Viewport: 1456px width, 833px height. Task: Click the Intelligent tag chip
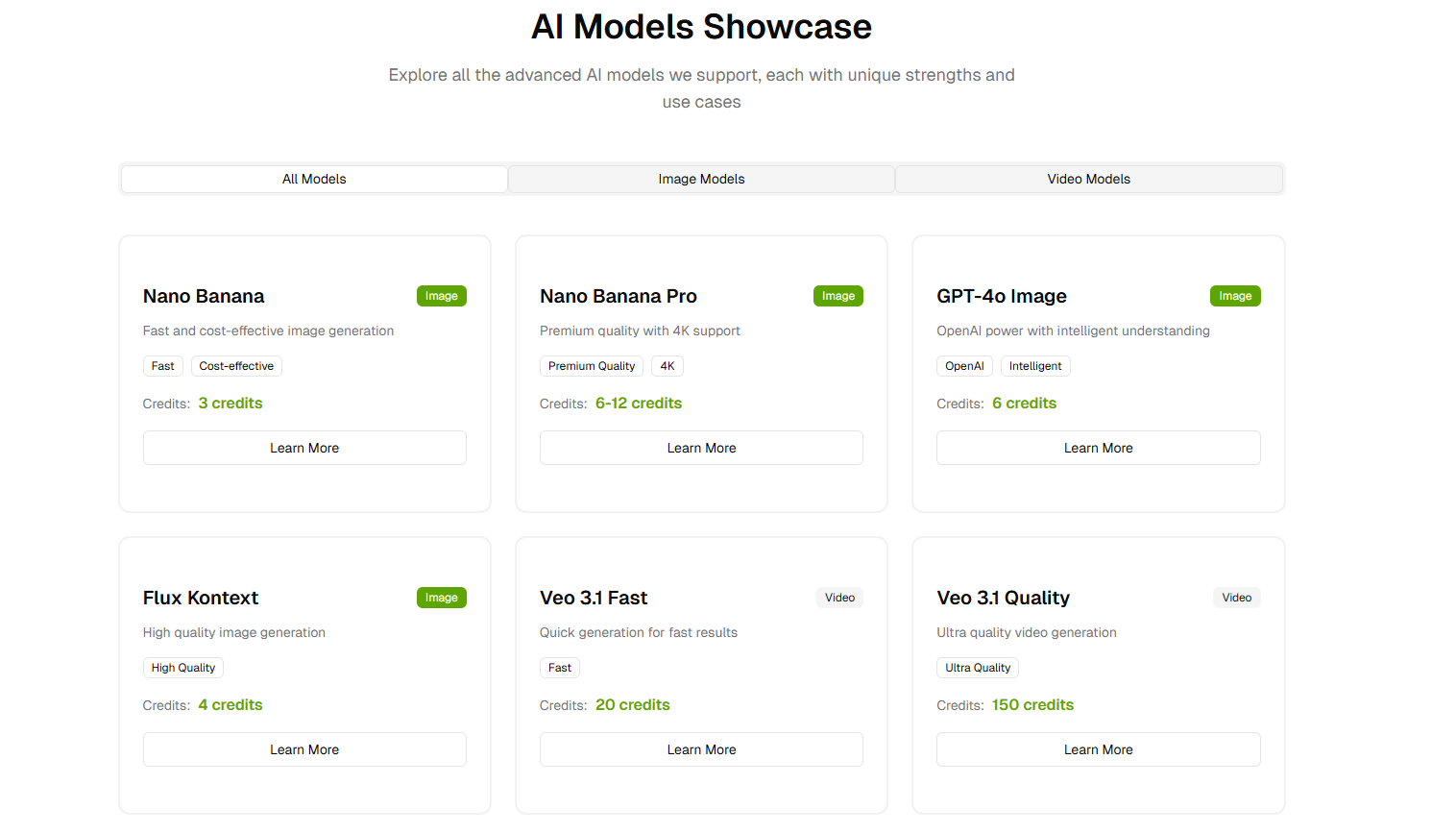click(x=1035, y=366)
